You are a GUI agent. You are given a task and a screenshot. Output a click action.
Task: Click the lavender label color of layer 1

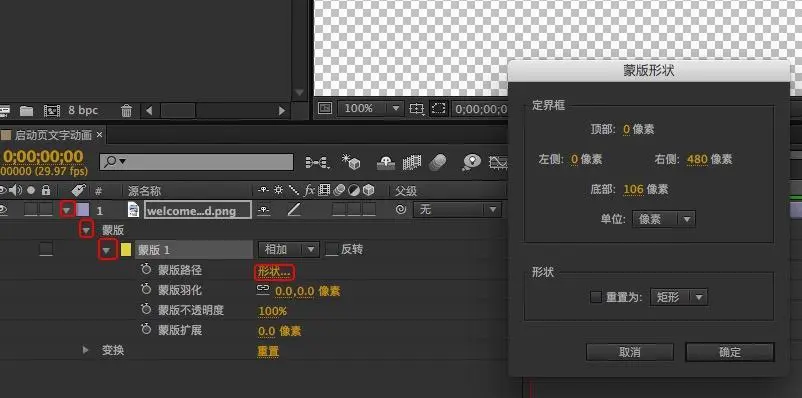(82, 210)
